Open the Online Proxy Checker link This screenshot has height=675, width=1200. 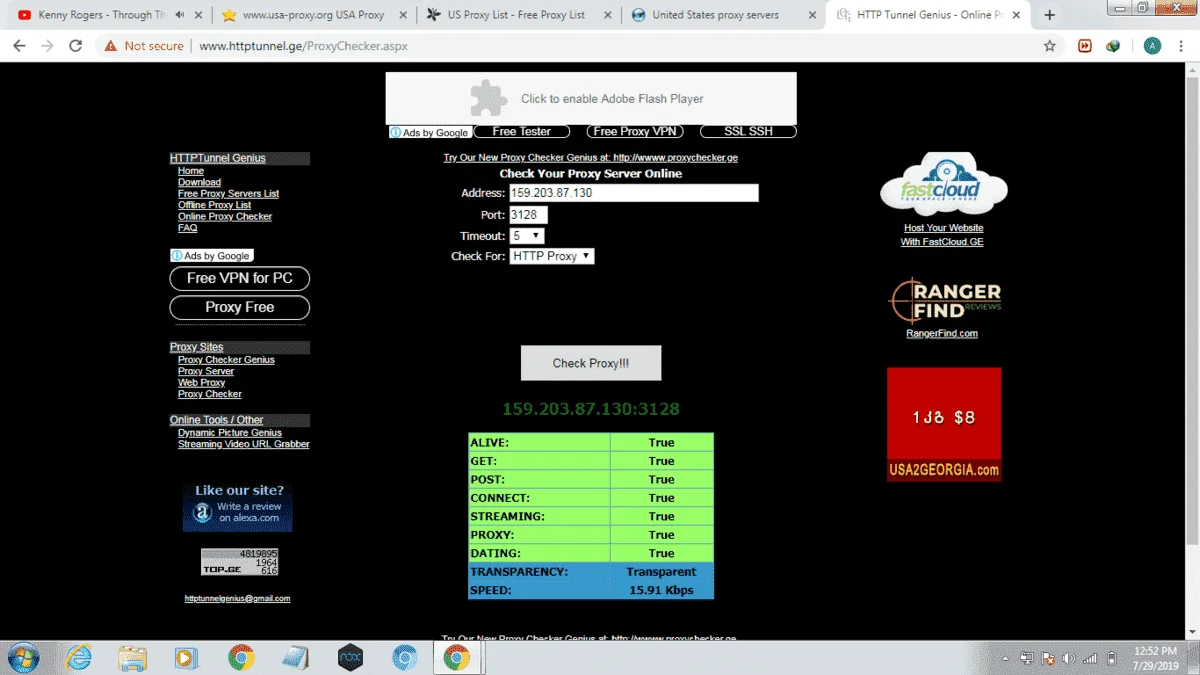click(225, 216)
